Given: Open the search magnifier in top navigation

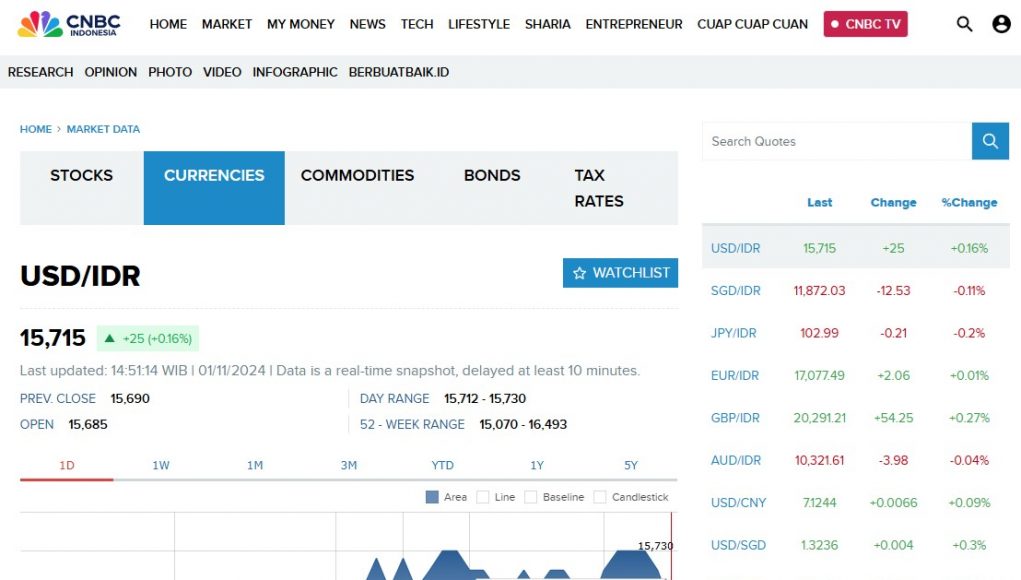Looking at the screenshot, I should click(964, 24).
